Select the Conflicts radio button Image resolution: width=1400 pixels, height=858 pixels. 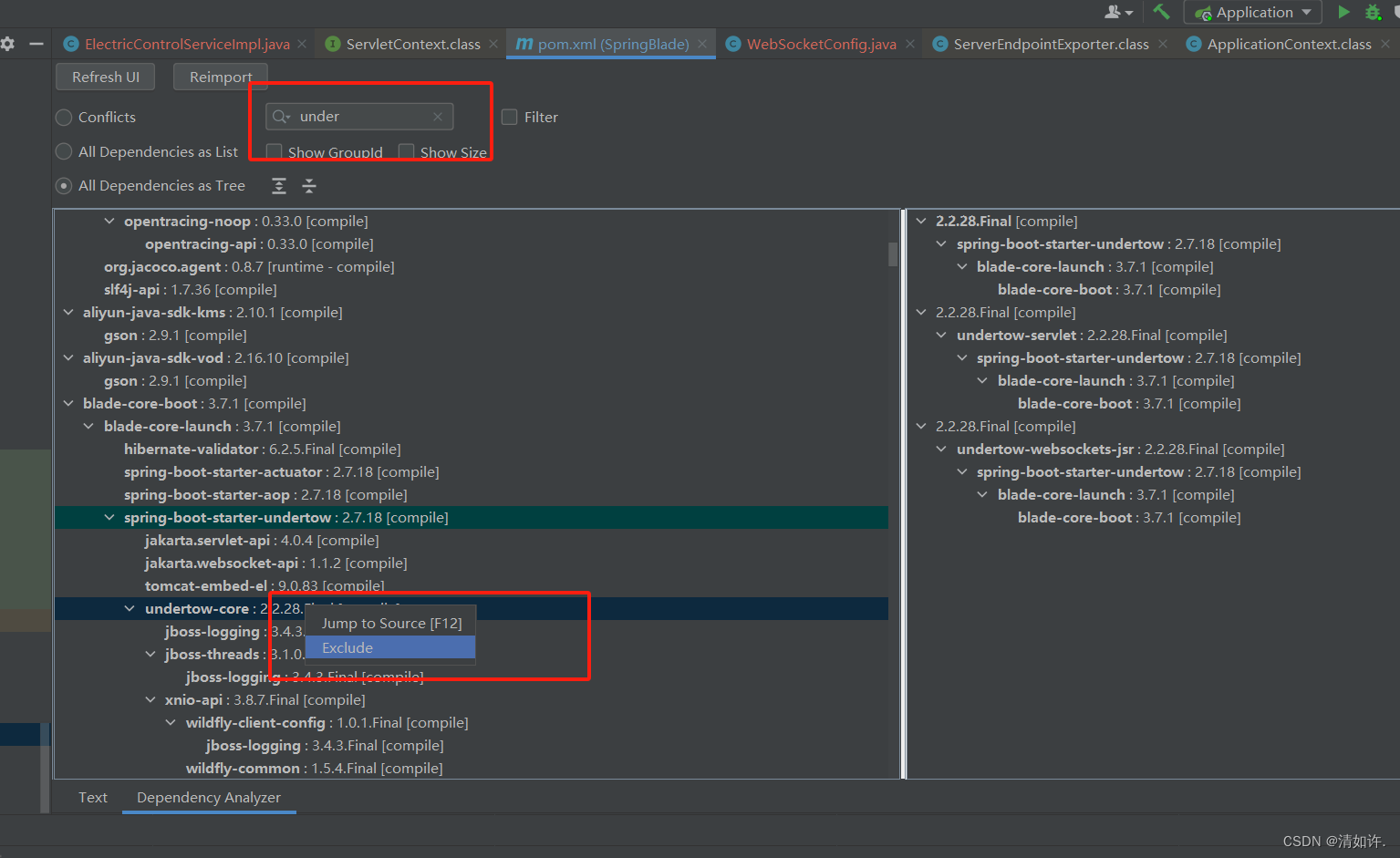pyautogui.click(x=63, y=118)
